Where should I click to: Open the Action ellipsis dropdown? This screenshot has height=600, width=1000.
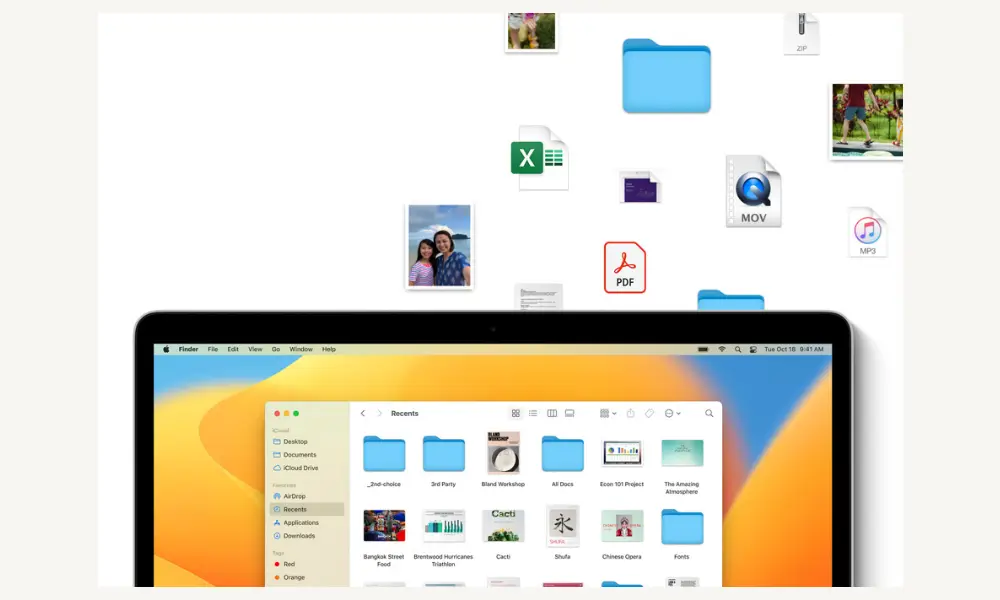672,413
